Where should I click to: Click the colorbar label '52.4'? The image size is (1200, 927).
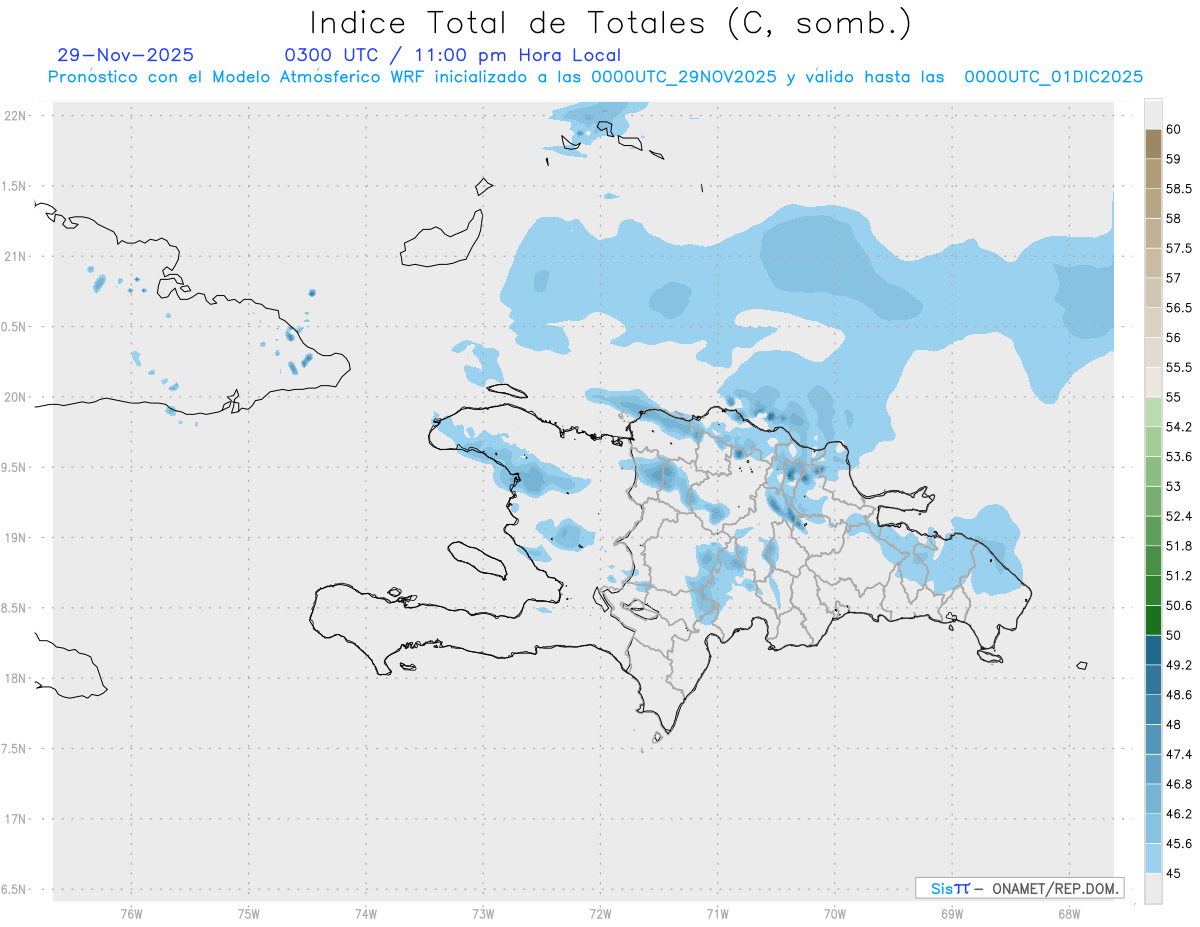coord(1178,516)
